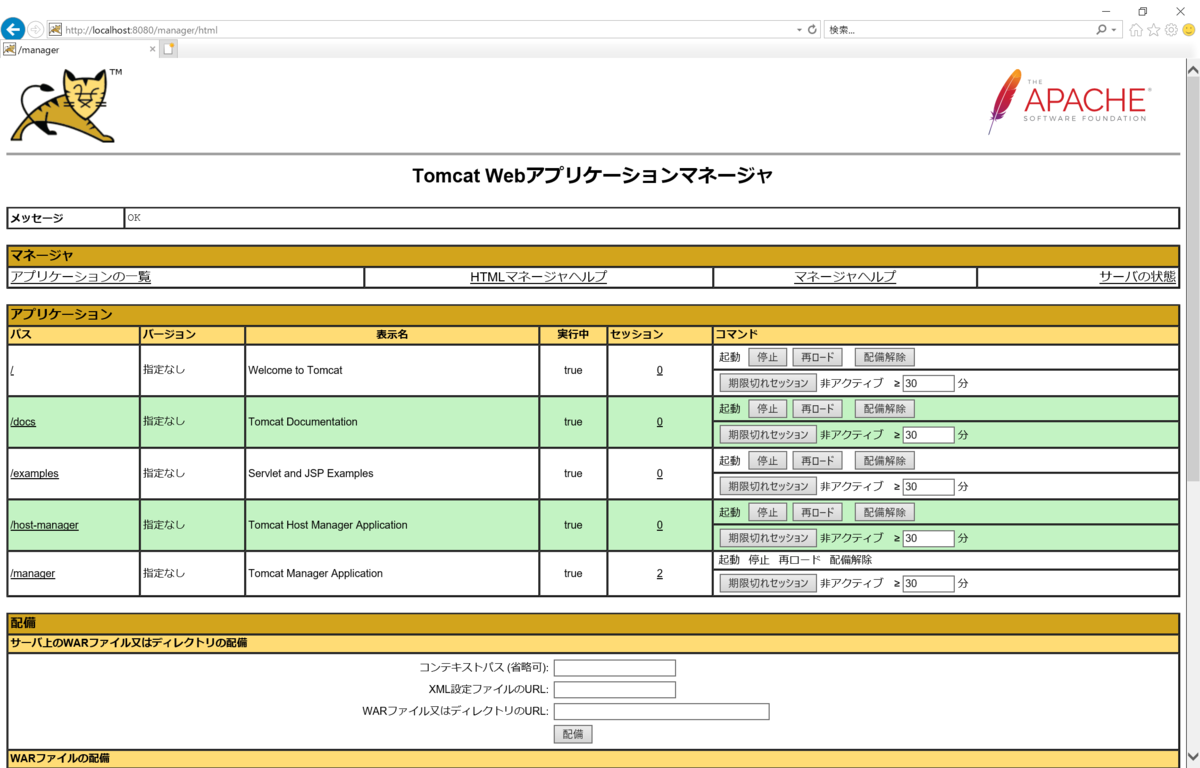Click 期限切れセッション button for root / app
The height and width of the screenshot is (768, 1200).
tap(768, 383)
